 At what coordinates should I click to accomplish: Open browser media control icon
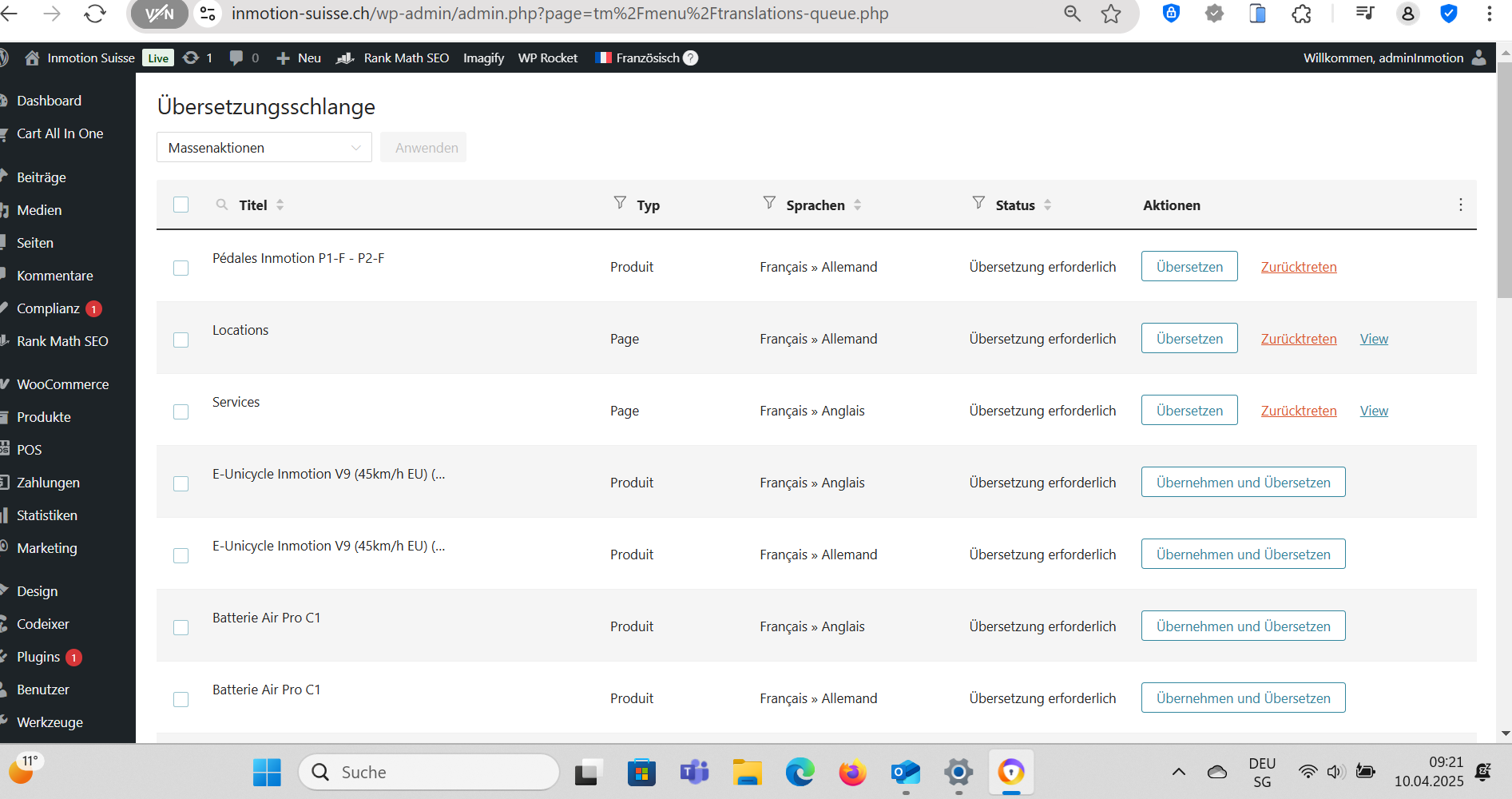point(1365,14)
